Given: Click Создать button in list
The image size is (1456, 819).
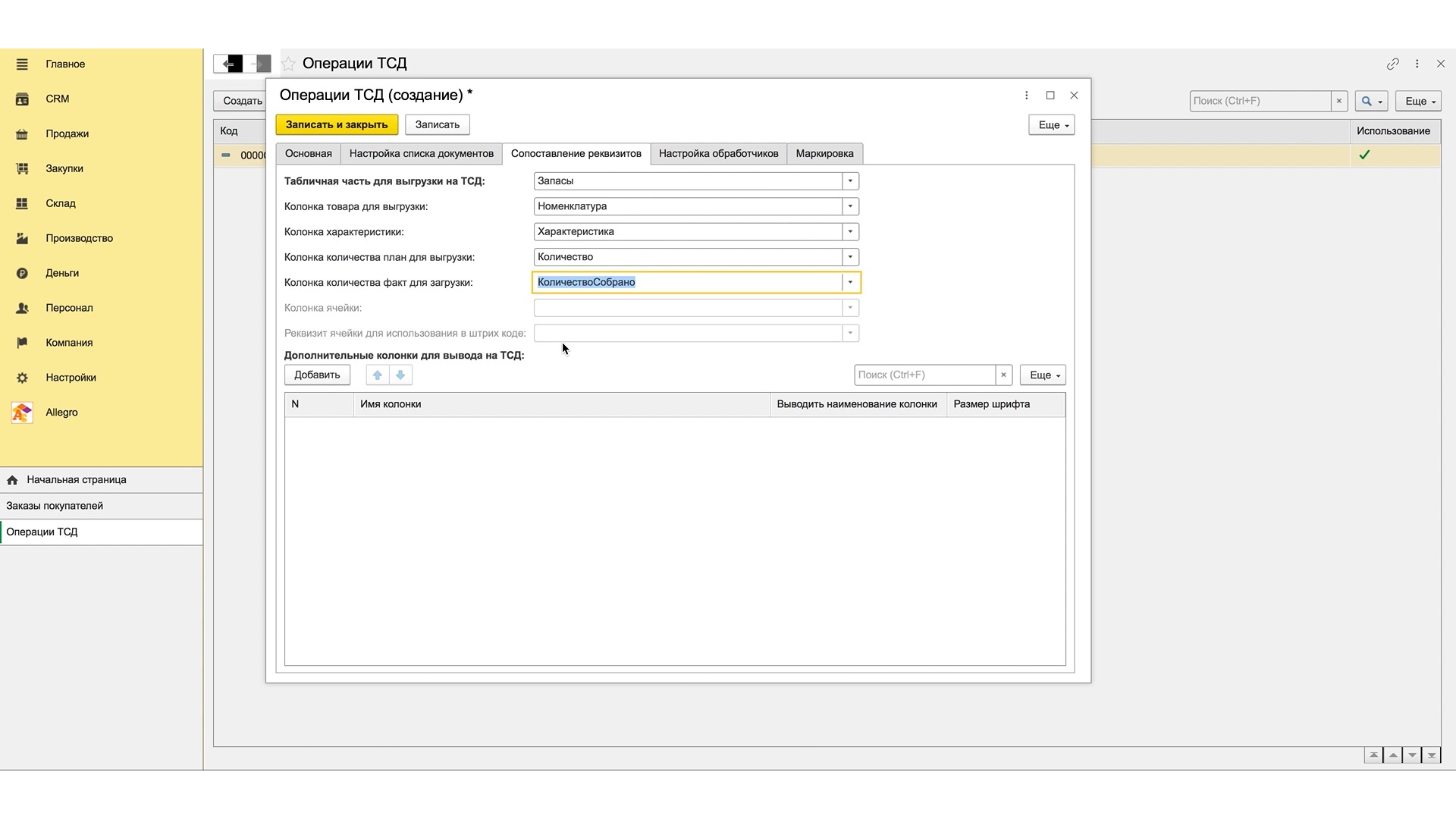Looking at the screenshot, I should click(x=241, y=101).
